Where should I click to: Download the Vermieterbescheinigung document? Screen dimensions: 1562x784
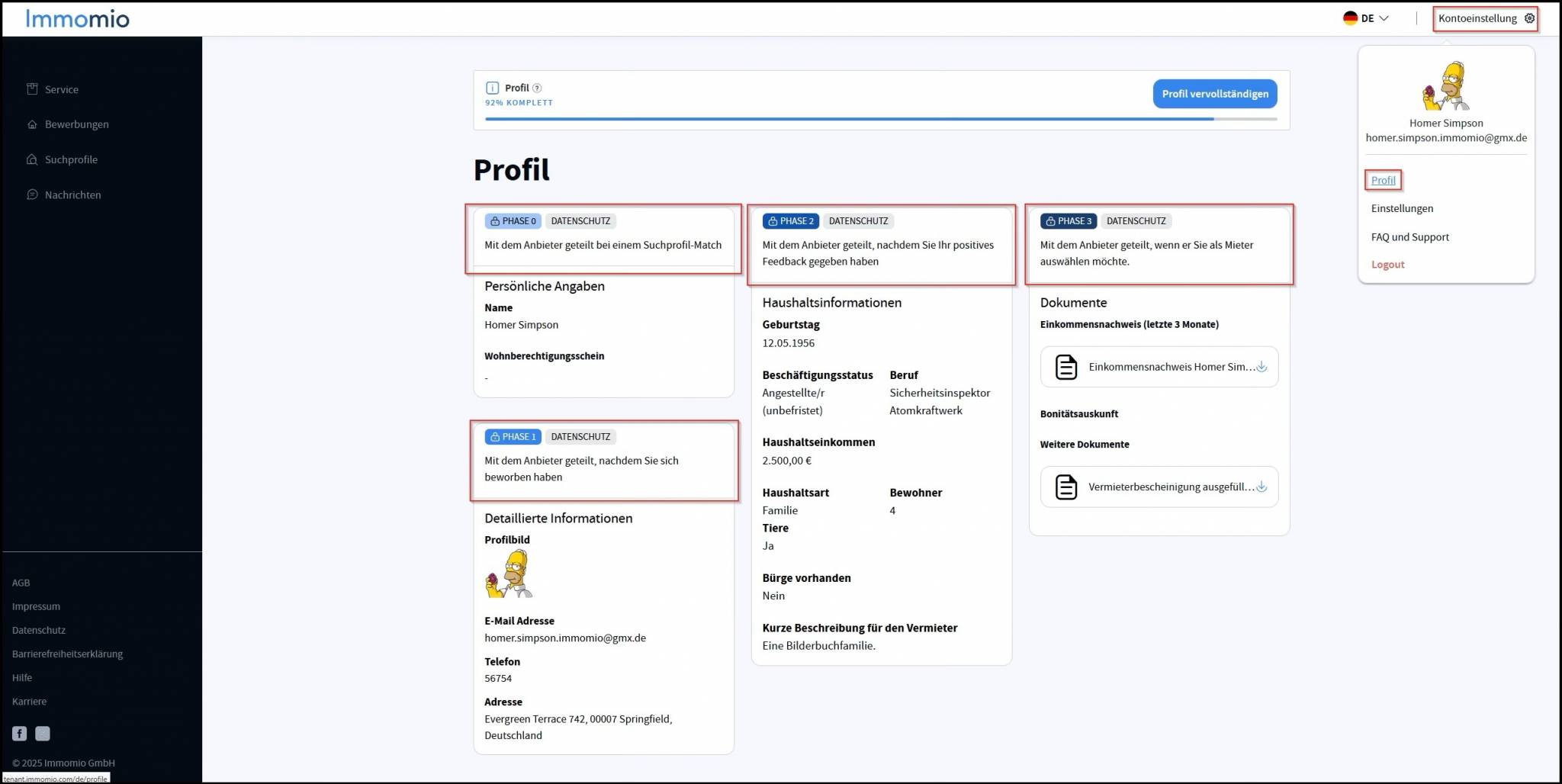pos(1261,487)
